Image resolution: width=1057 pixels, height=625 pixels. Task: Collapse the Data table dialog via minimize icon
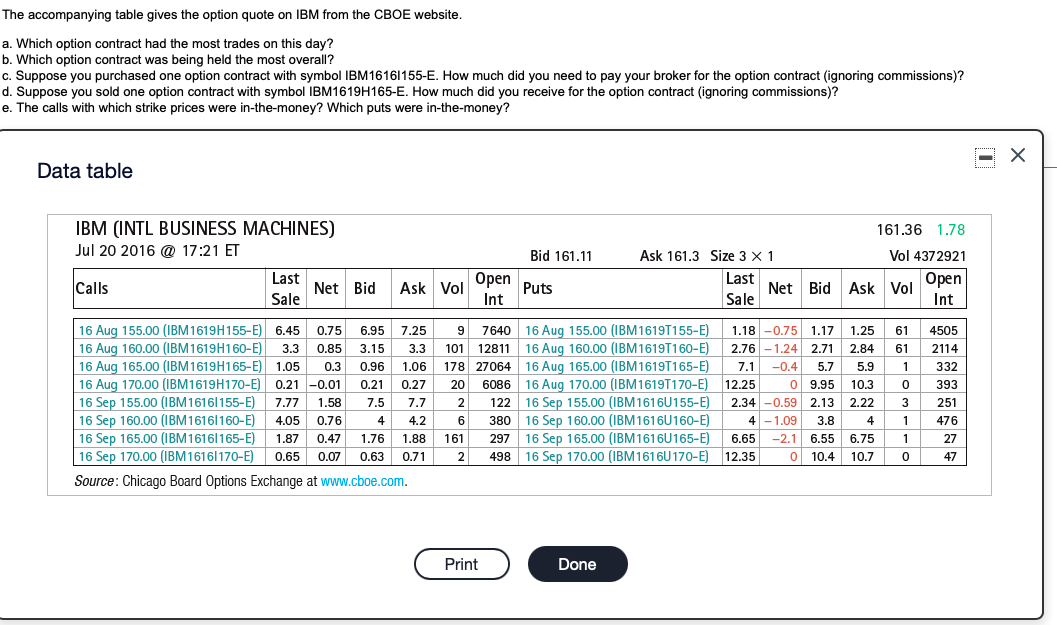pyautogui.click(x=985, y=156)
